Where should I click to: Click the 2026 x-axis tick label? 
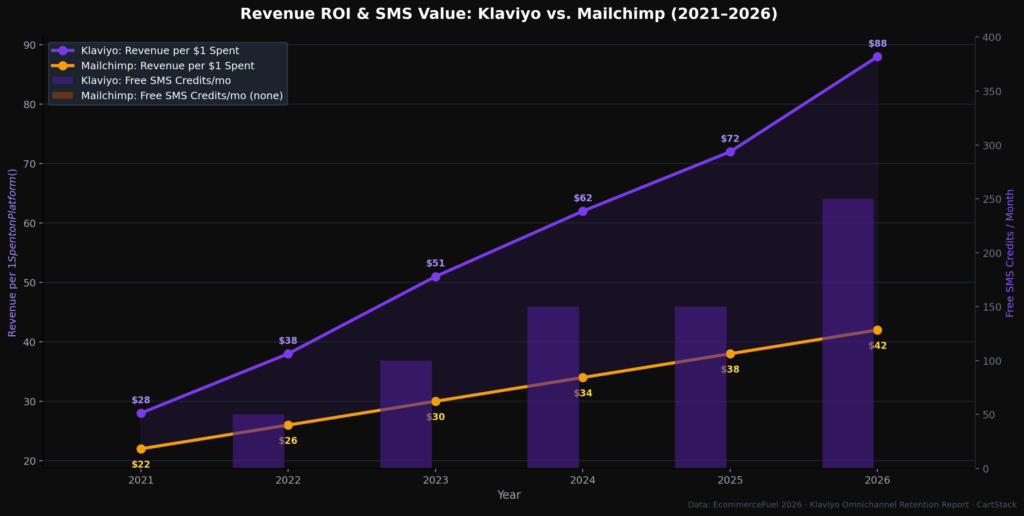coord(877,480)
